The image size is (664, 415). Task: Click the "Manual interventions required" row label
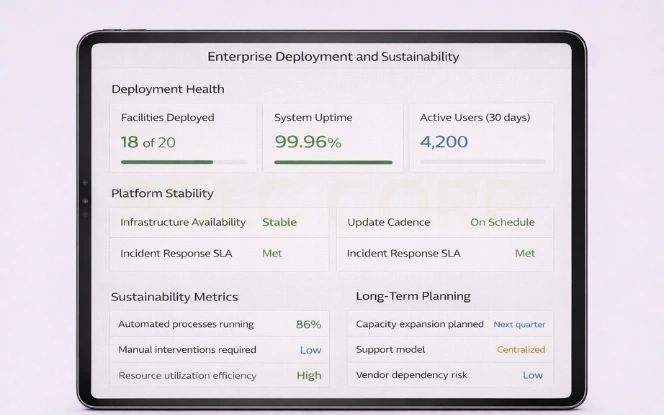(187, 350)
